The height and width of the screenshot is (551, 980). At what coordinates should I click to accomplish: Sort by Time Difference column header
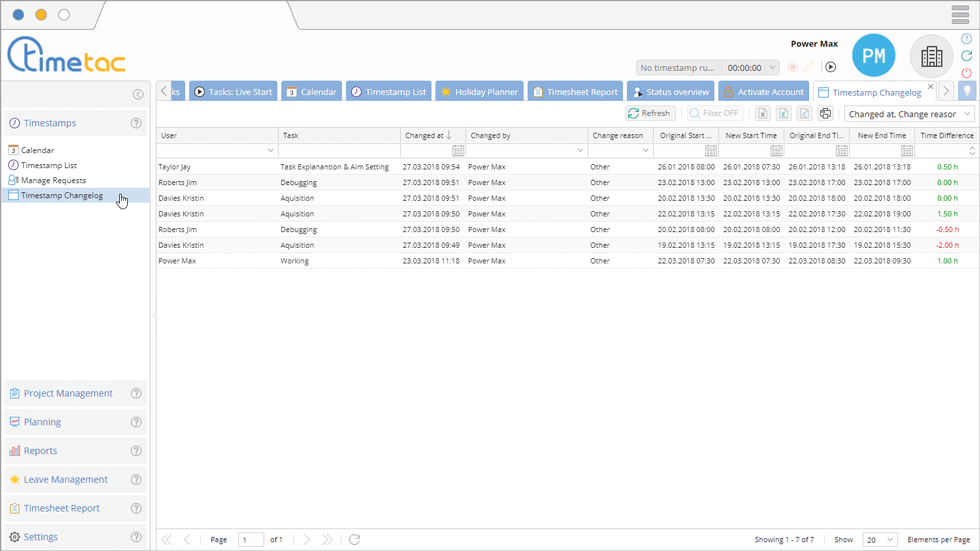(946, 136)
